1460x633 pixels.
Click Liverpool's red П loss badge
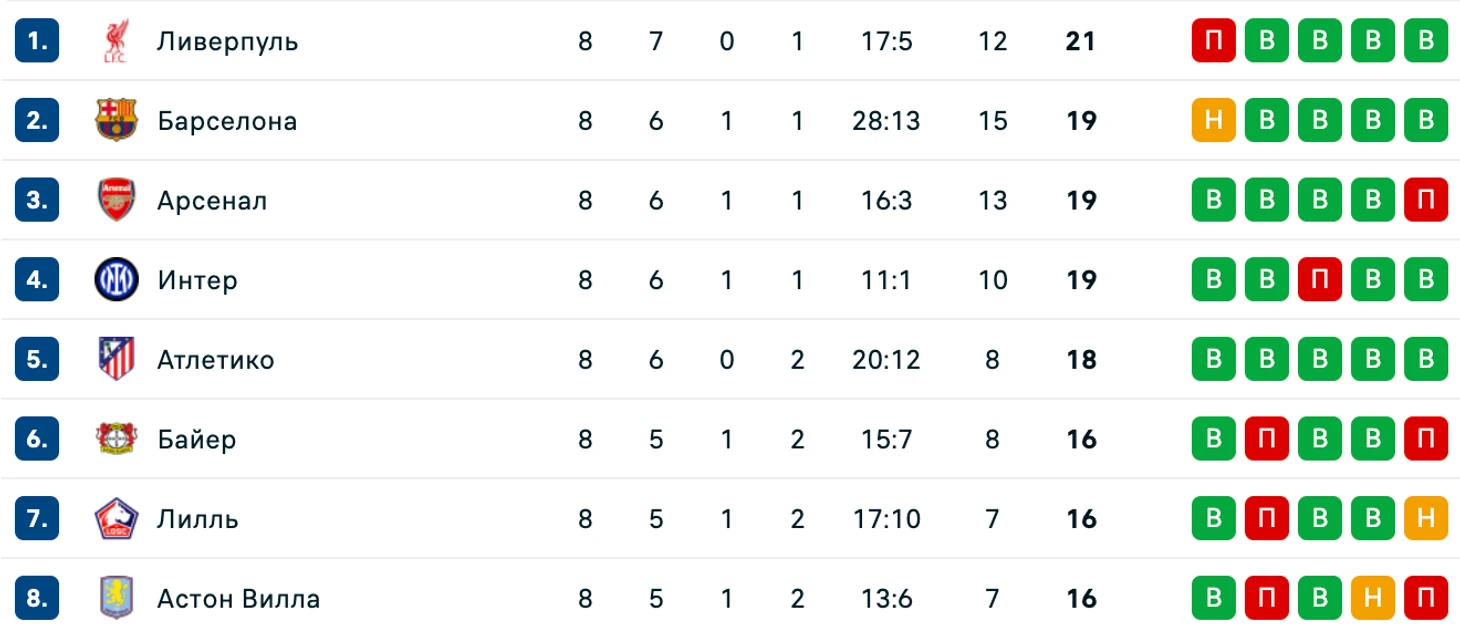point(1213,41)
